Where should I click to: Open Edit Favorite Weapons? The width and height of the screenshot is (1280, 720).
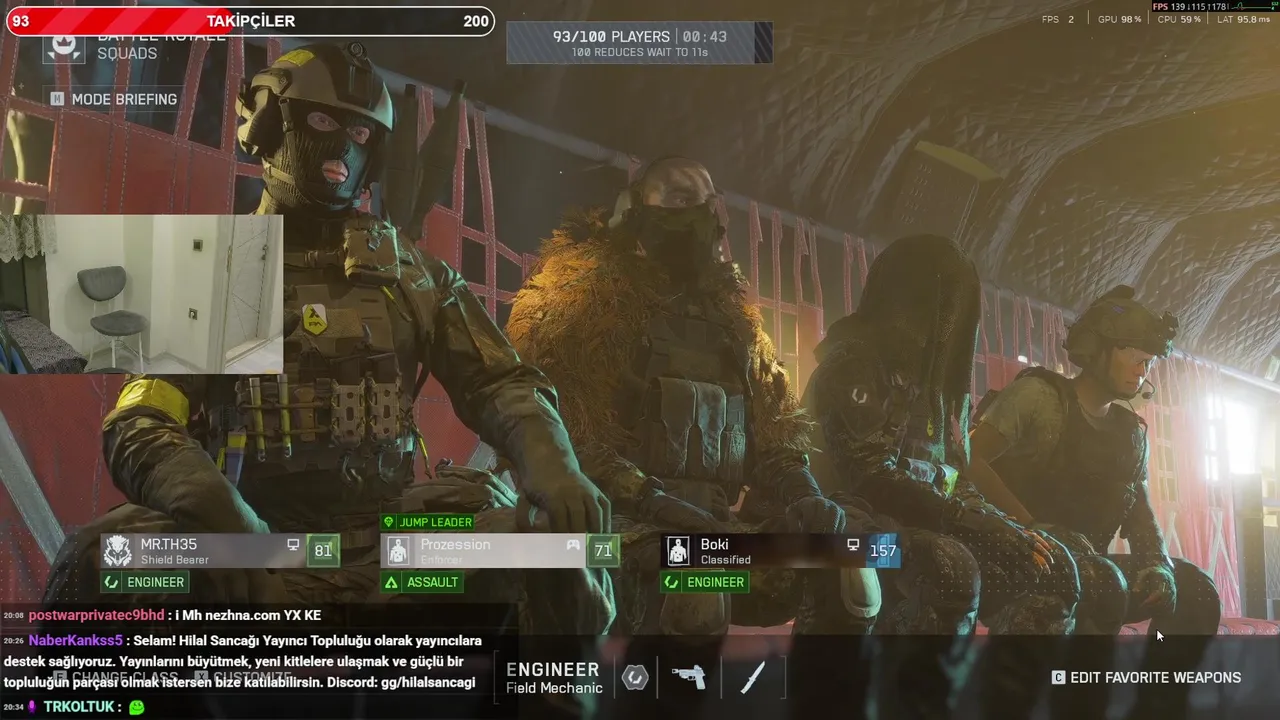coord(1146,677)
